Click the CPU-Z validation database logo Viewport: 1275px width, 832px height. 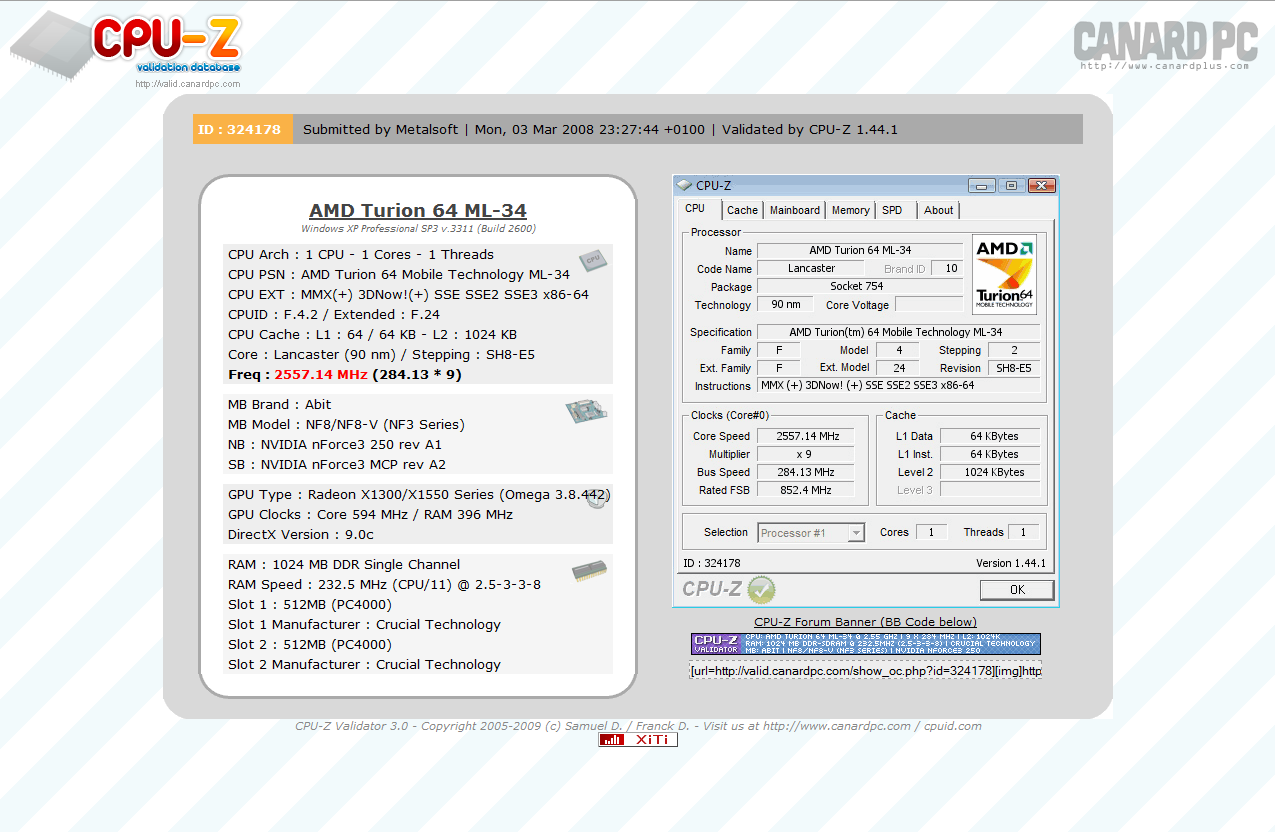coord(127,46)
